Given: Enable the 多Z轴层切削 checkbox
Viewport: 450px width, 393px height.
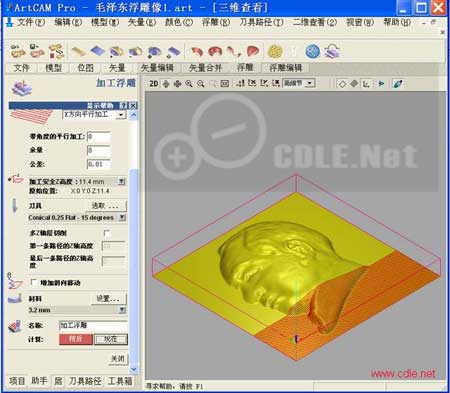Looking at the screenshot, I should click(x=107, y=233).
